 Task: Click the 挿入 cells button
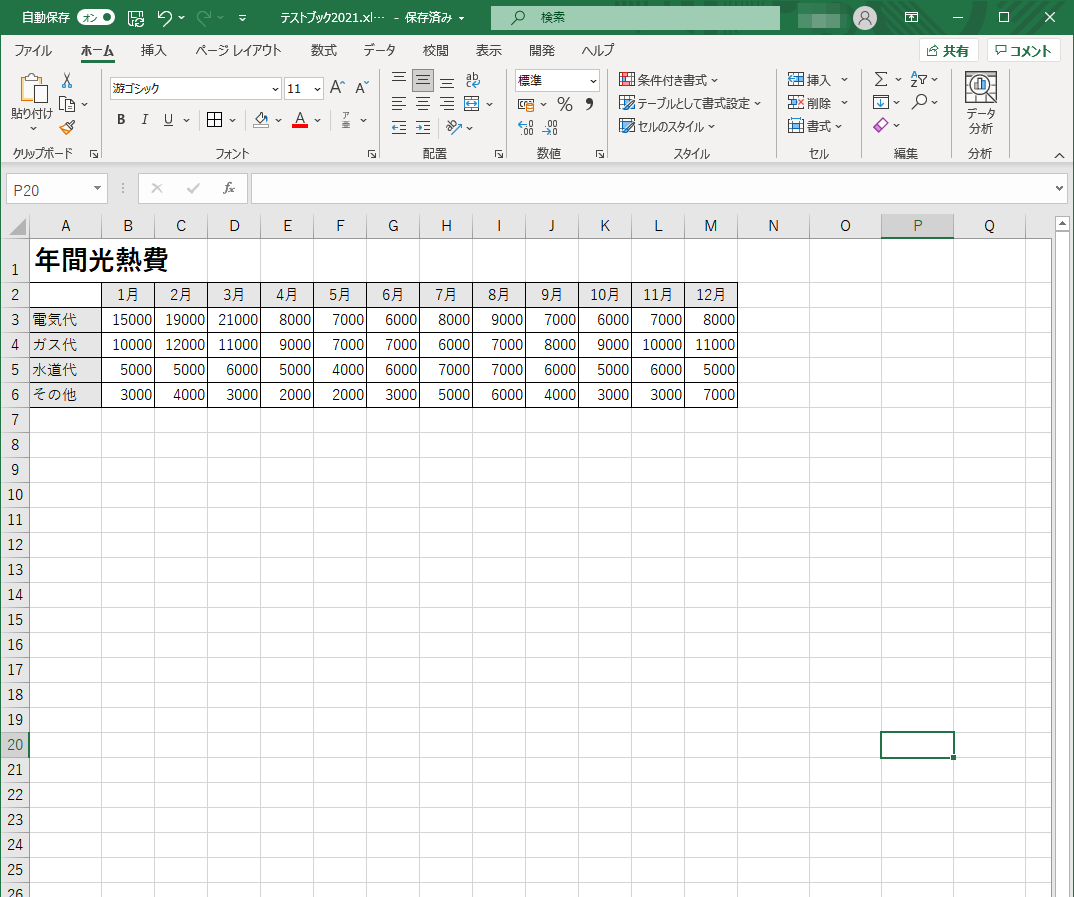[809, 80]
